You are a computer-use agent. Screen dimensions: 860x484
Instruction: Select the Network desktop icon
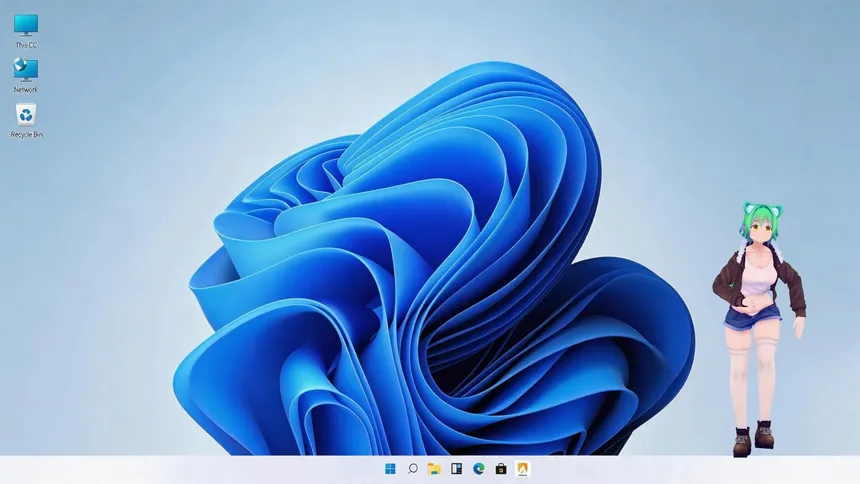(26, 69)
